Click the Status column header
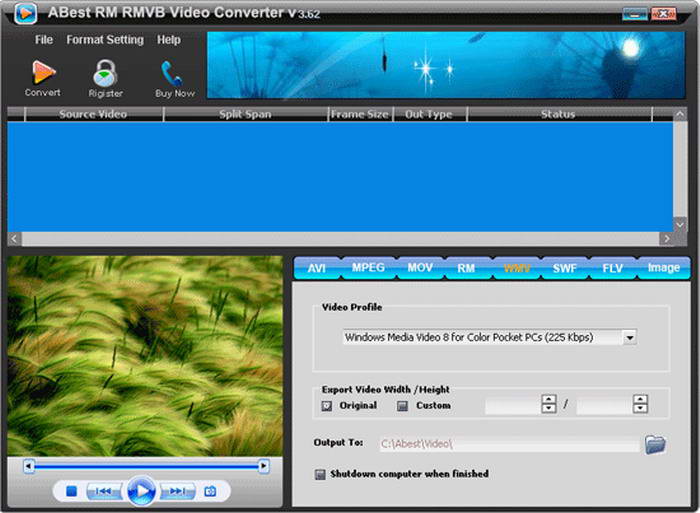 pos(558,114)
